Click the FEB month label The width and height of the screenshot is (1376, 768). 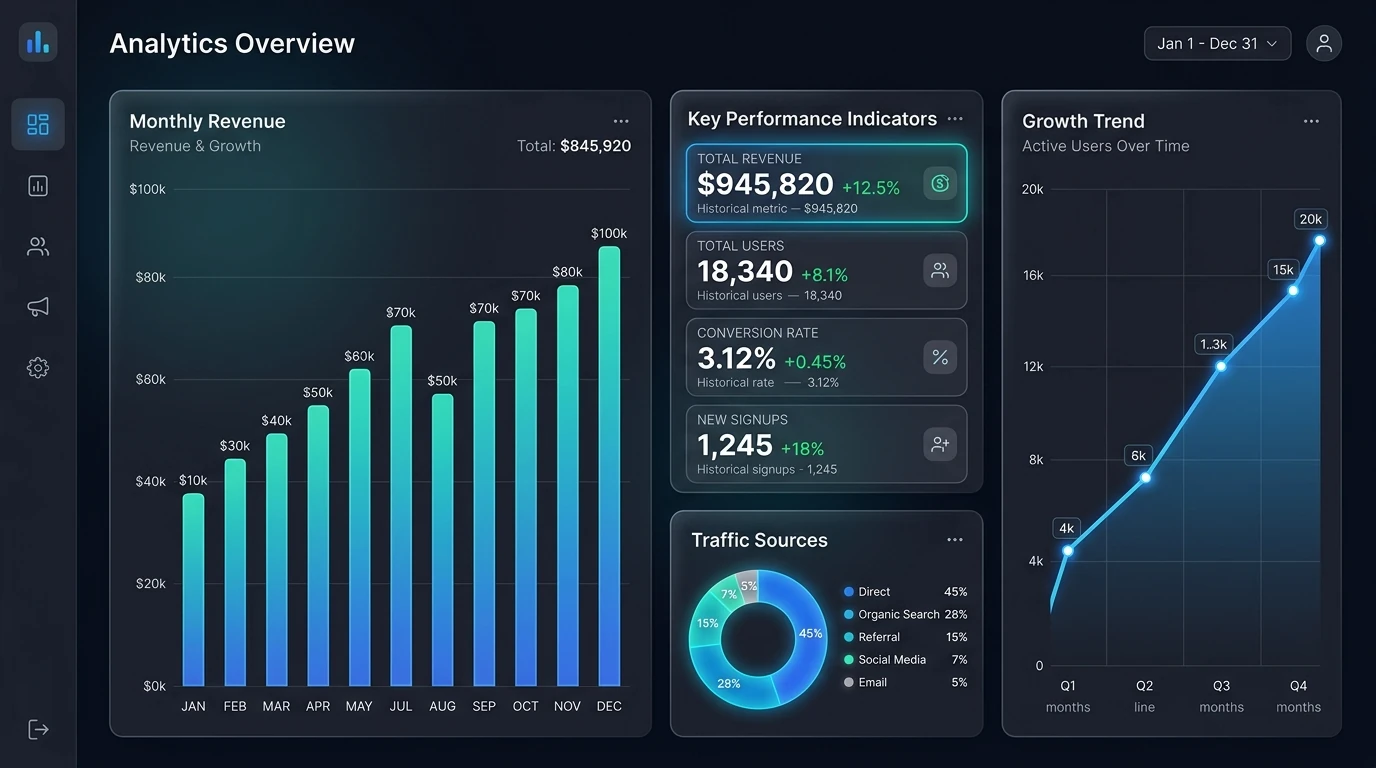(x=235, y=706)
